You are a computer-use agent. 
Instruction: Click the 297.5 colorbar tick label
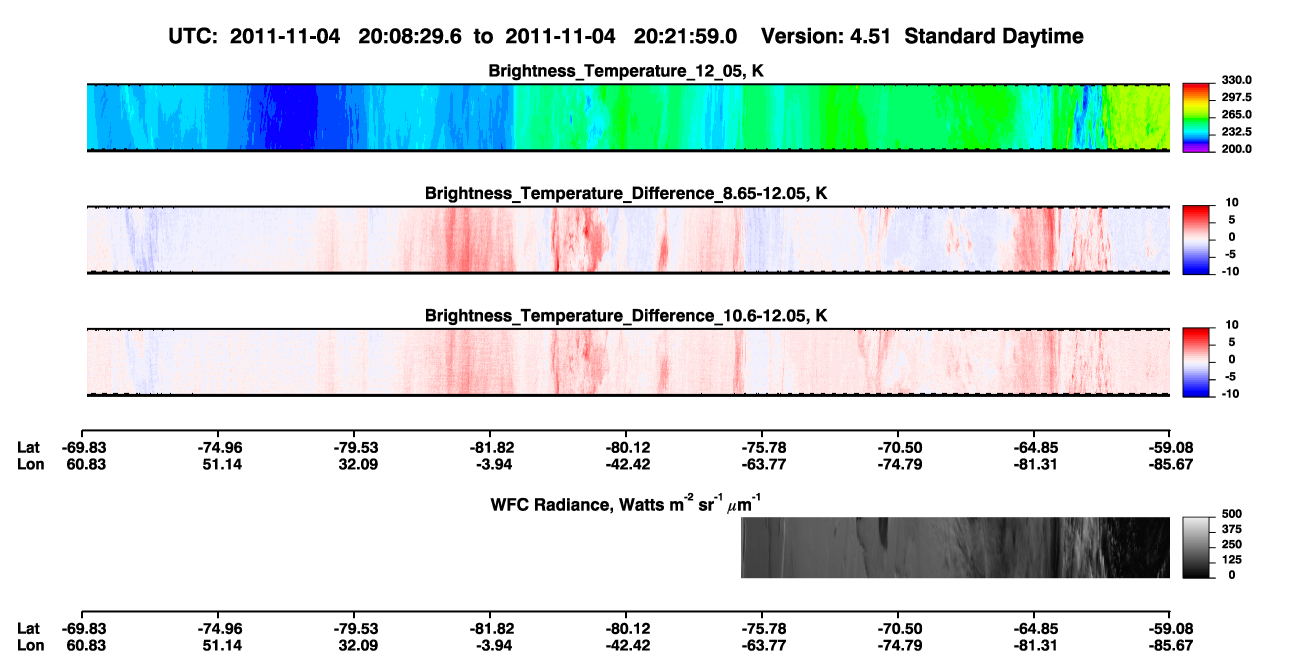1237,97
